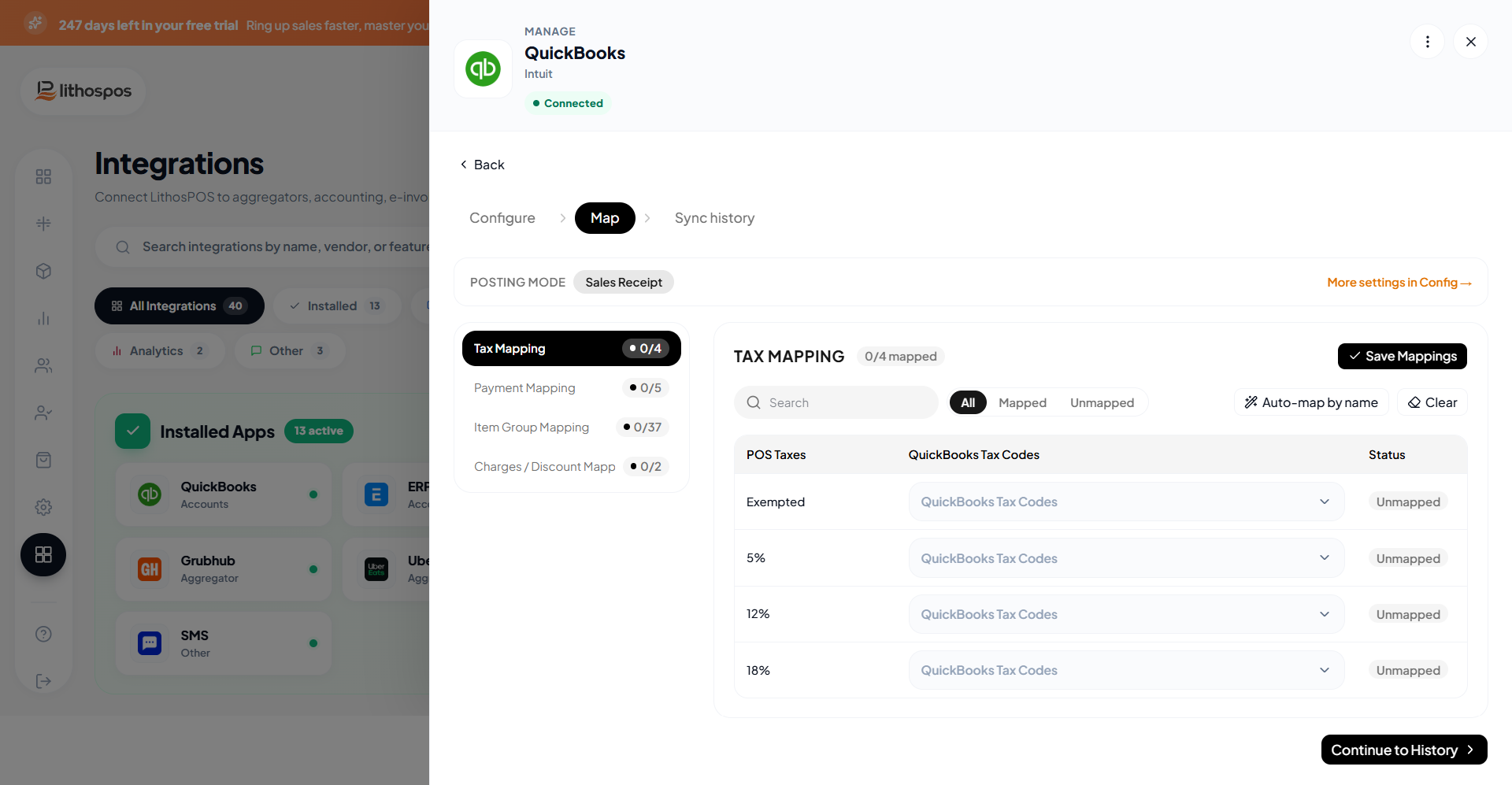
Task: Filter to Mapped taxes only
Action: pyautogui.click(x=1022, y=402)
